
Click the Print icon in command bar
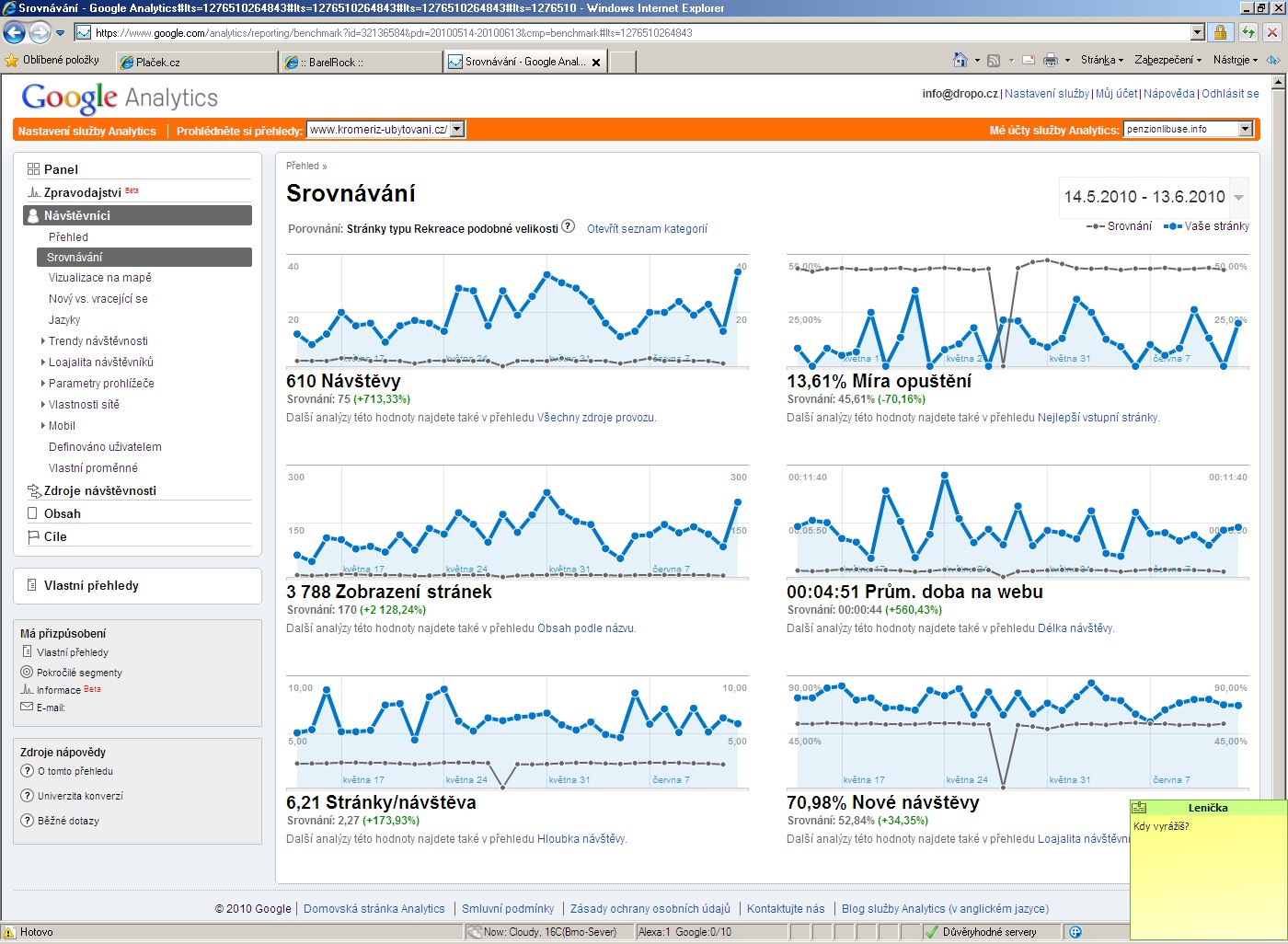click(x=1051, y=61)
